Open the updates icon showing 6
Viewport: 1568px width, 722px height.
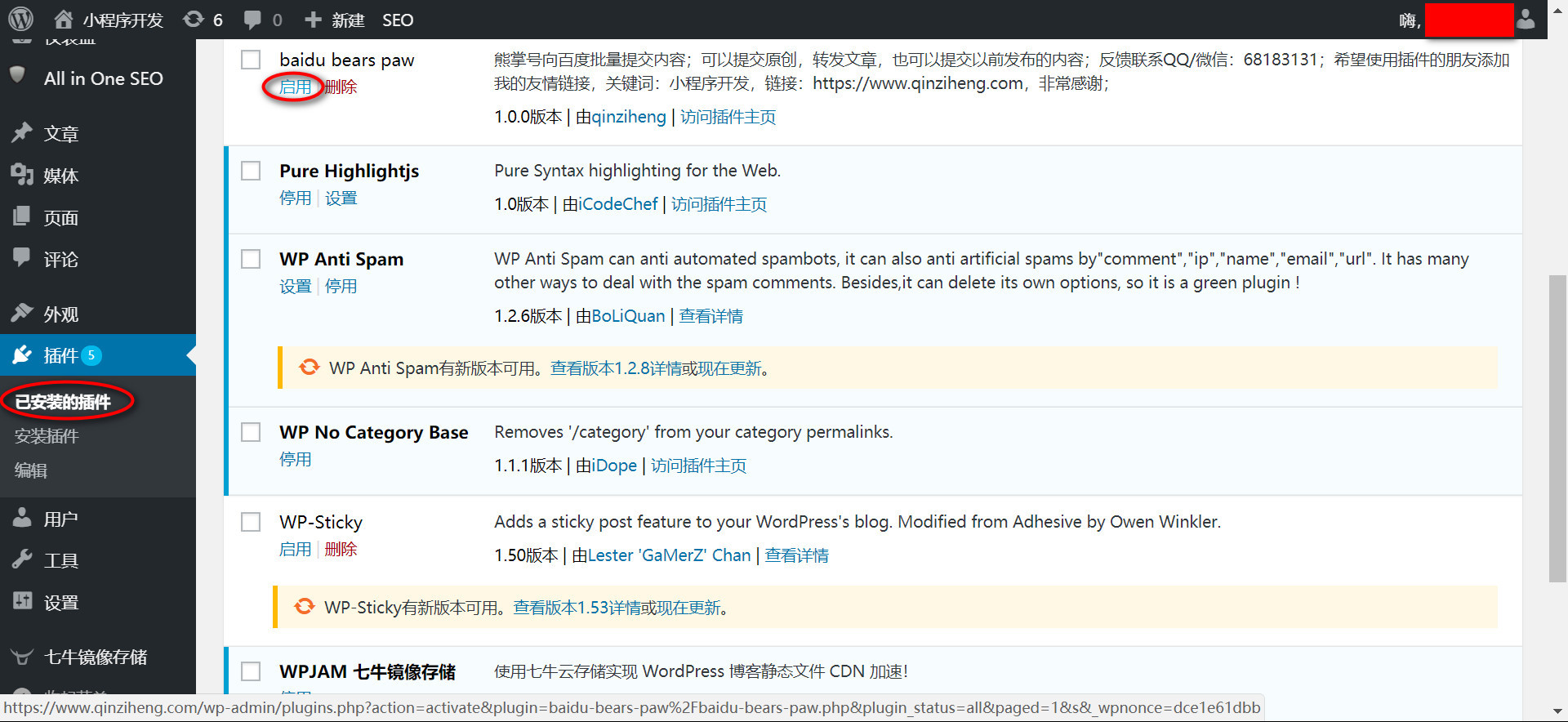(194, 19)
